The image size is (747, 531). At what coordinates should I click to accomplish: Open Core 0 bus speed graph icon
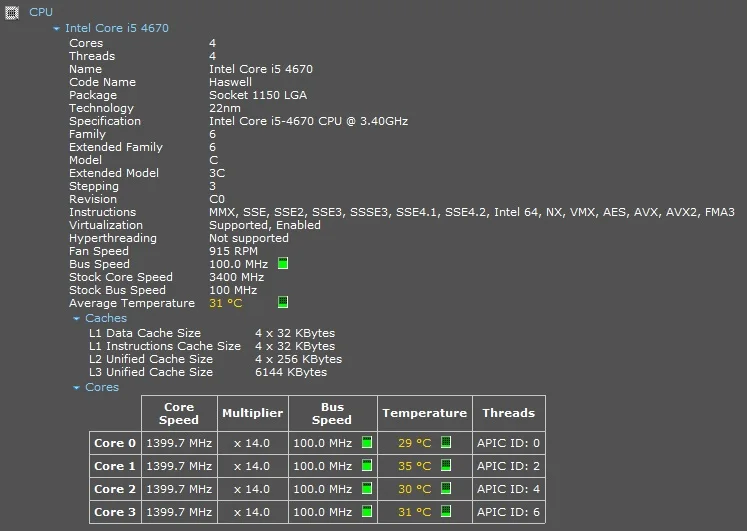367,442
